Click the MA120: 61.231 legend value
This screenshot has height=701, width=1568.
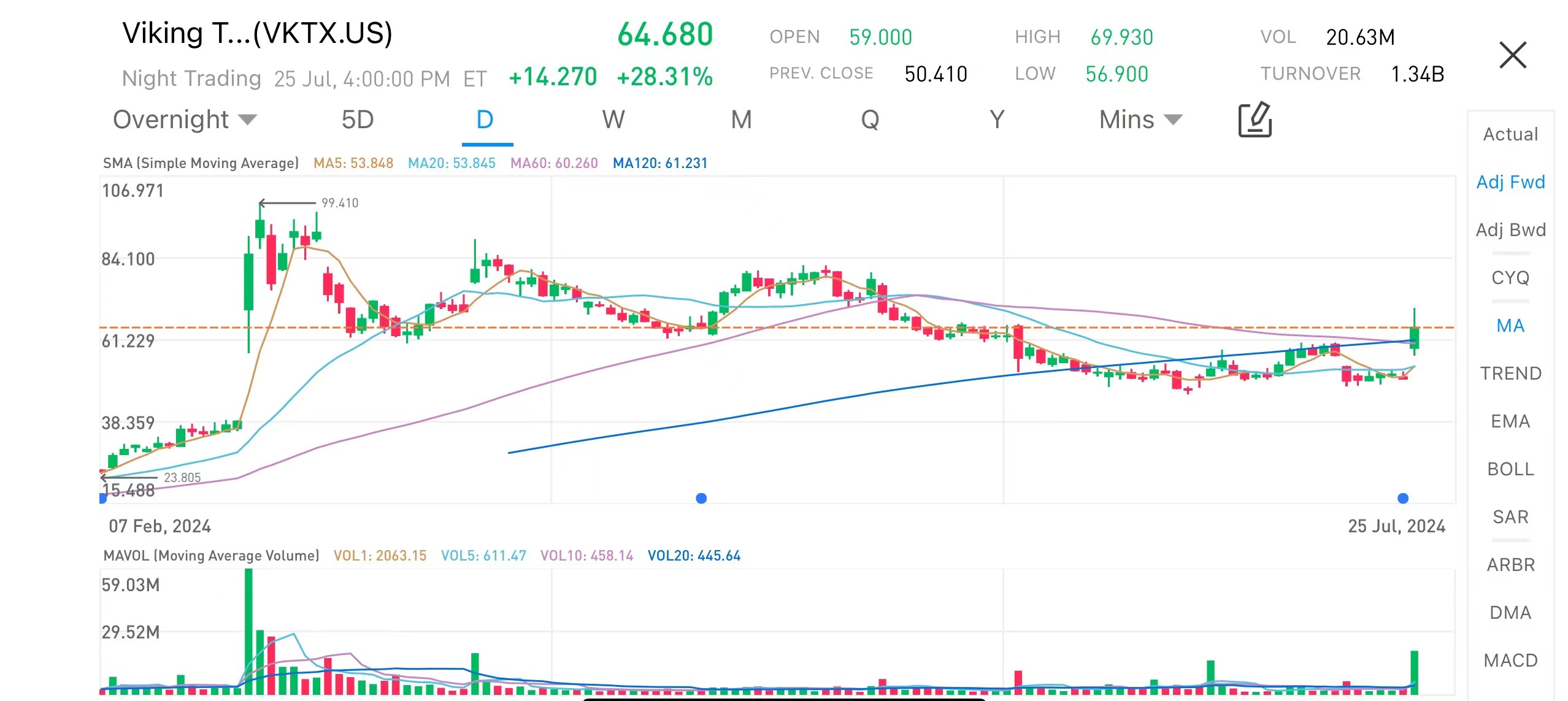tap(660, 163)
